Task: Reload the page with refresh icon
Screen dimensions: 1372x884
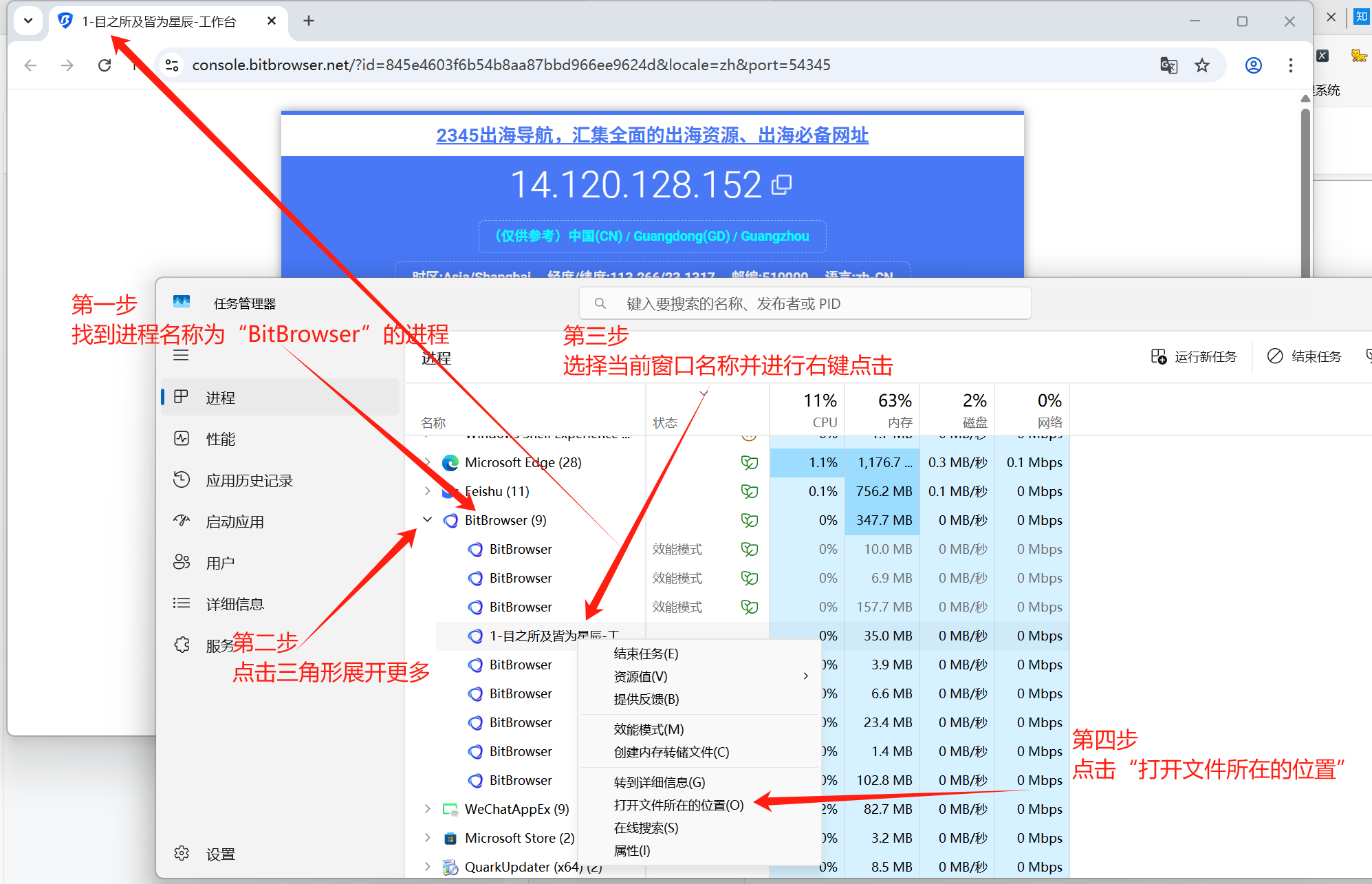Action: pyautogui.click(x=105, y=65)
